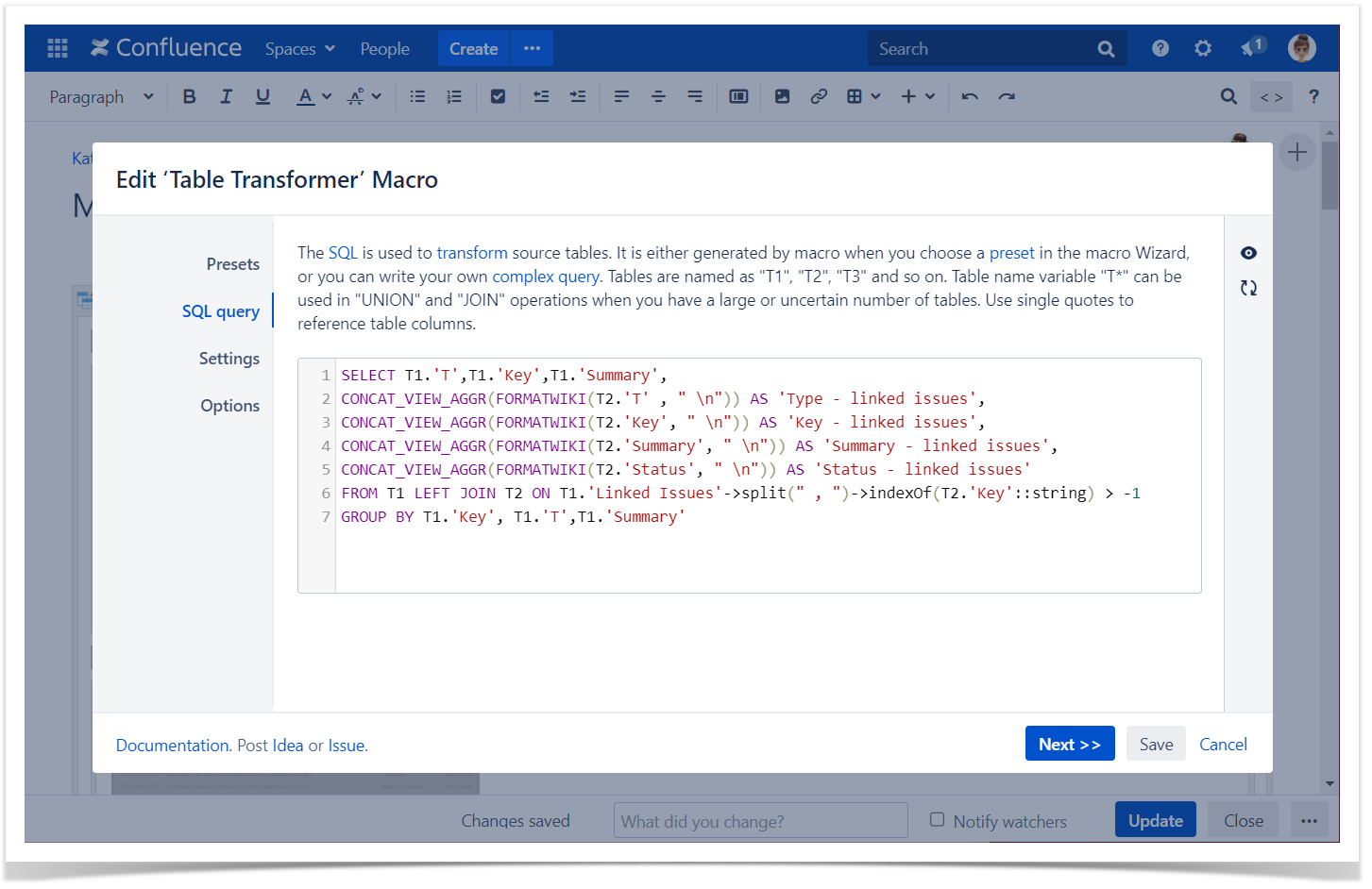The image size is (1372, 889).
Task: Open the app switcher grid icon
Action: (58, 48)
